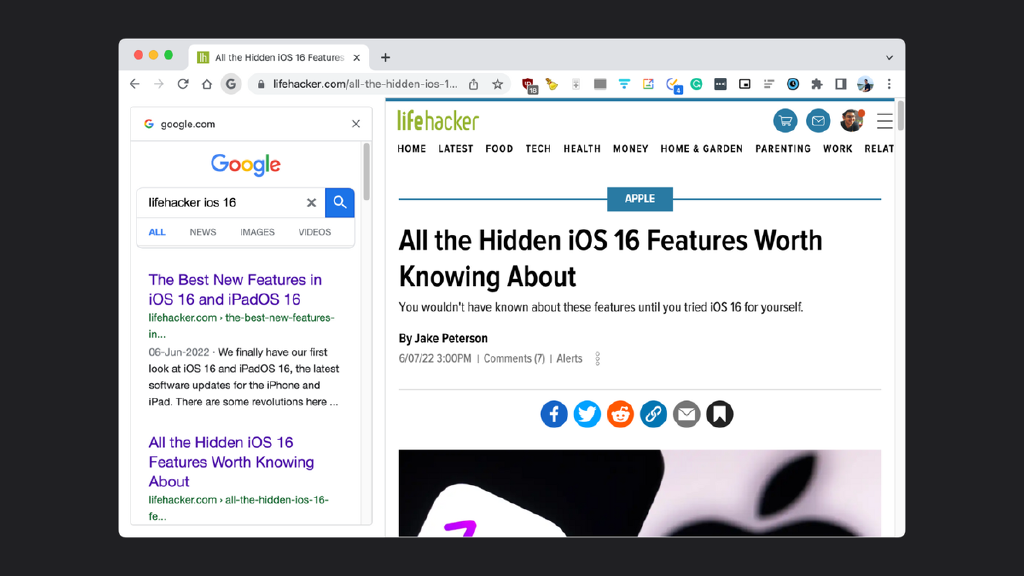Click the side panel vertical scrollbar

(366, 172)
